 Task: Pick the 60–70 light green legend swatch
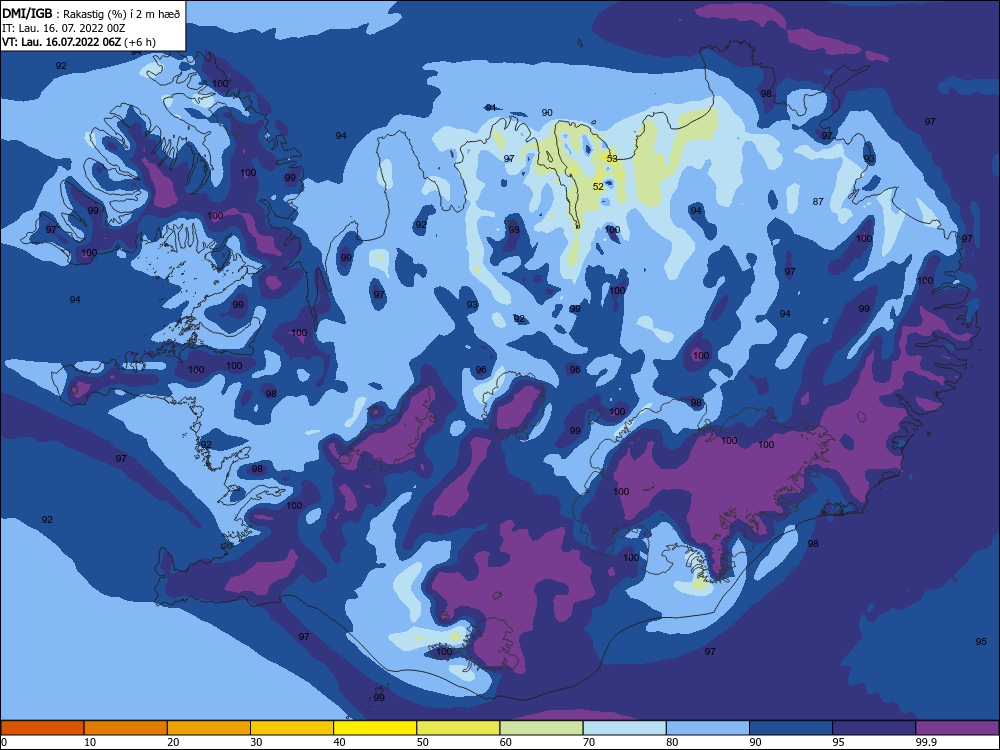click(x=541, y=728)
